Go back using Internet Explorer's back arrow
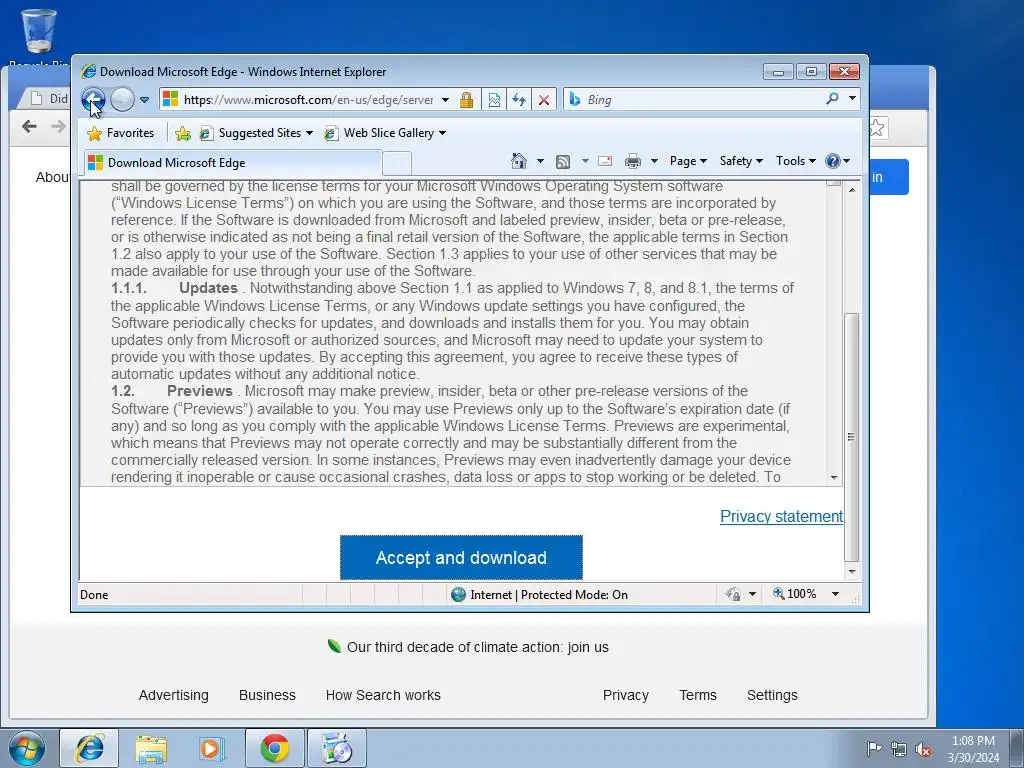The height and width of the screenshot is (768, 1024). [93, 100]
